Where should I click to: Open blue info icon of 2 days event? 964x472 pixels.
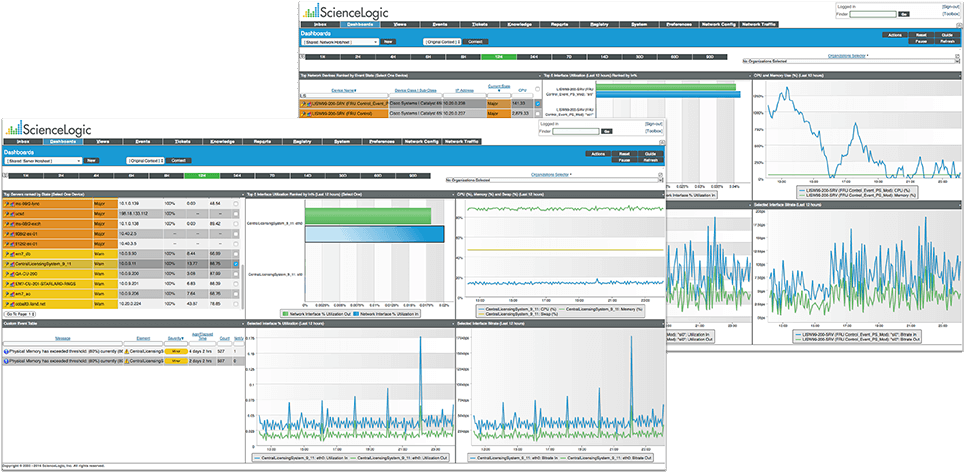coord(6,361)
